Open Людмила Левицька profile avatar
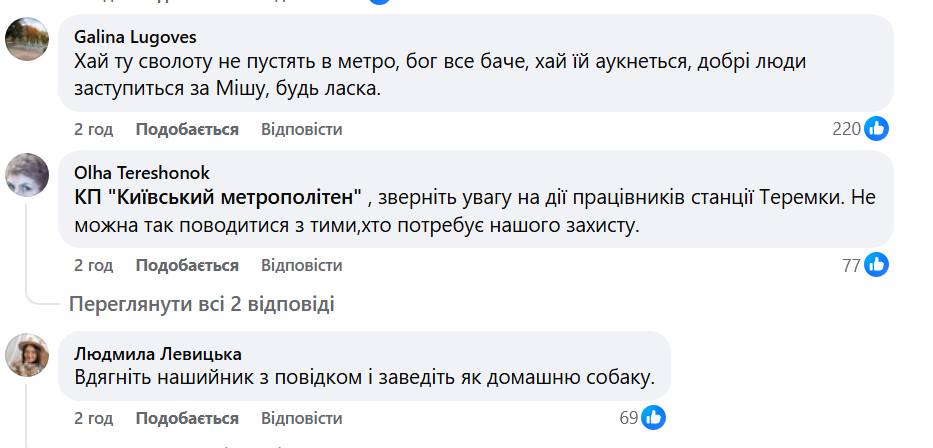 click(27, 355)
